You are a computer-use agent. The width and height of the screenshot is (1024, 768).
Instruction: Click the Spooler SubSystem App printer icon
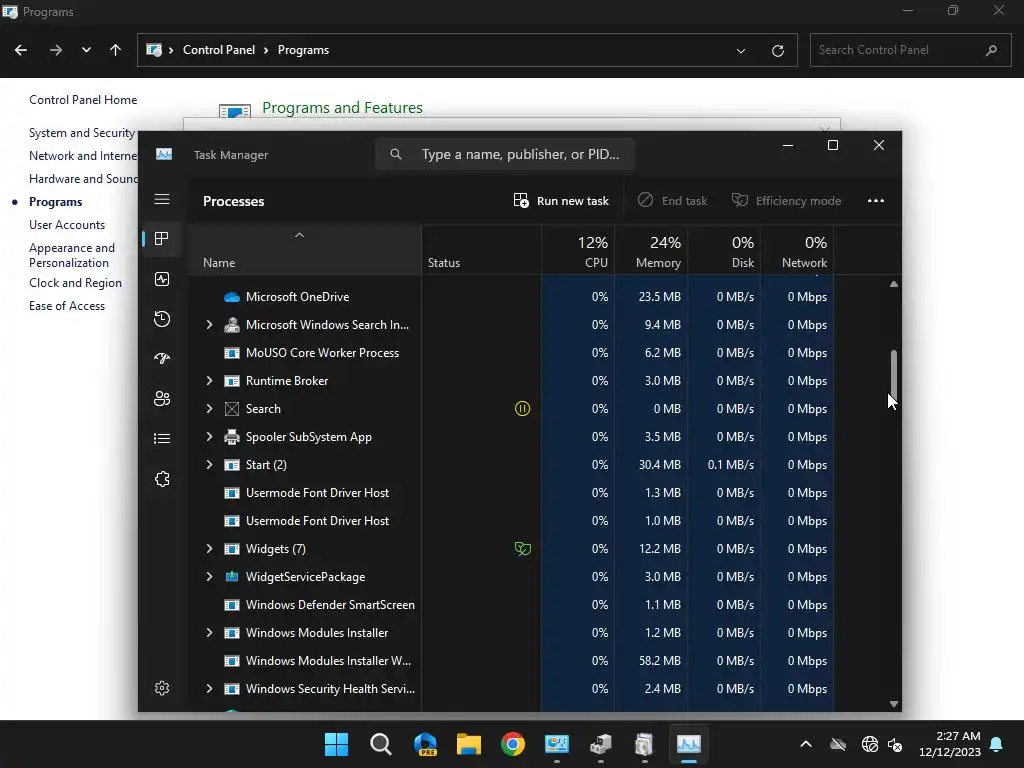click(232, 436)
